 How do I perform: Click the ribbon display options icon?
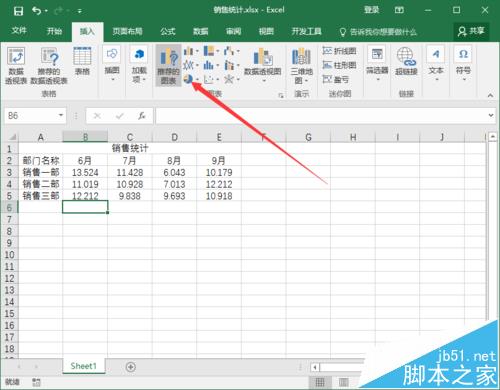(399, 10)
